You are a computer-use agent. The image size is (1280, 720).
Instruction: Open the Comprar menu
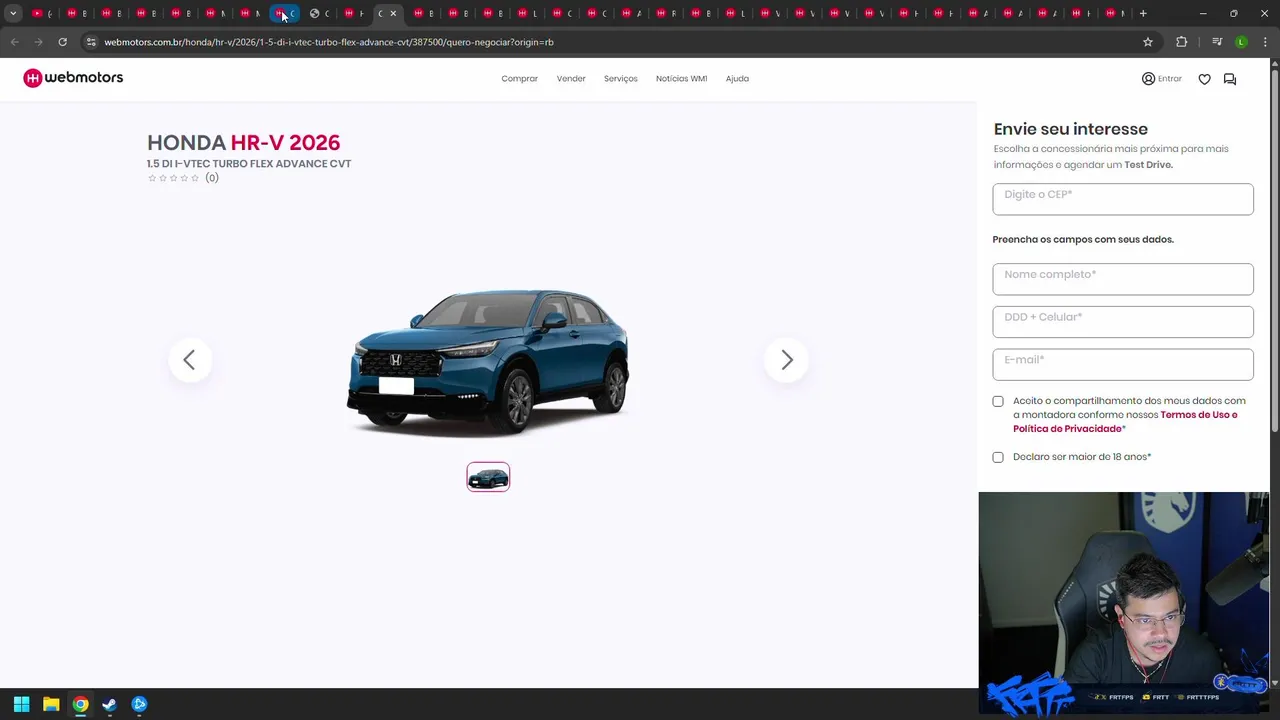point(519,79)
